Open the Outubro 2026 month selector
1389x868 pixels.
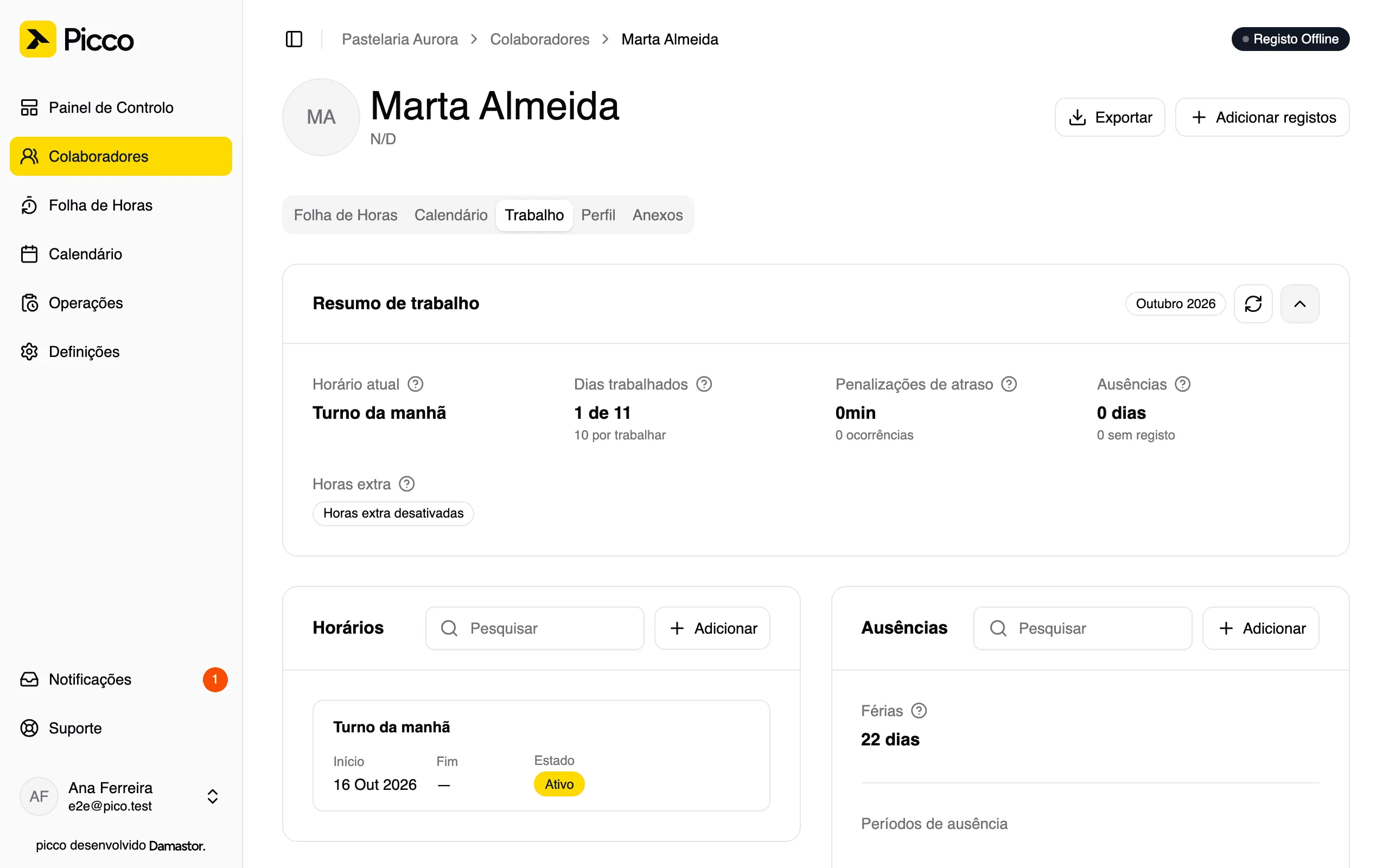tap(1175, 304)
